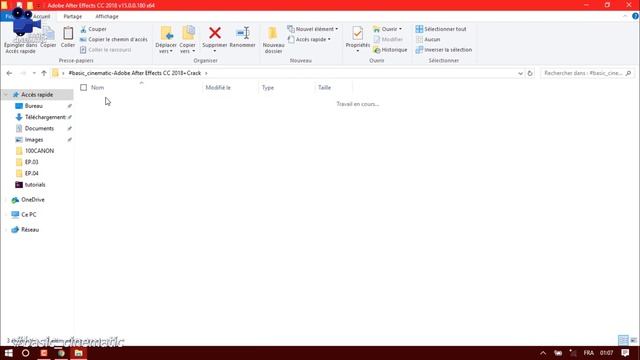The height and width of the screenshot is (360, 640).
Task: Show hidden system tray icons
Action: pyautogui.click(x=543, y=353)
